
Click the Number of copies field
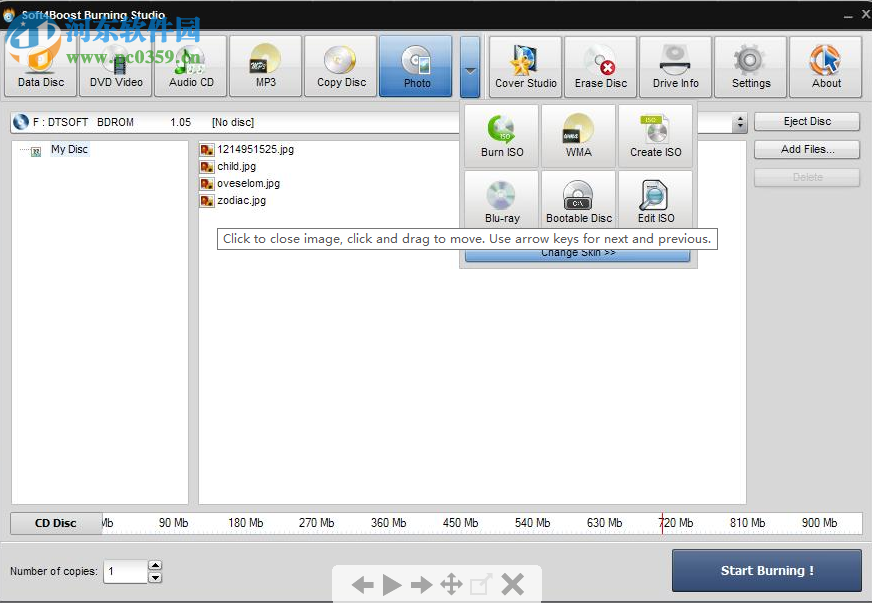tap(126, 571)
